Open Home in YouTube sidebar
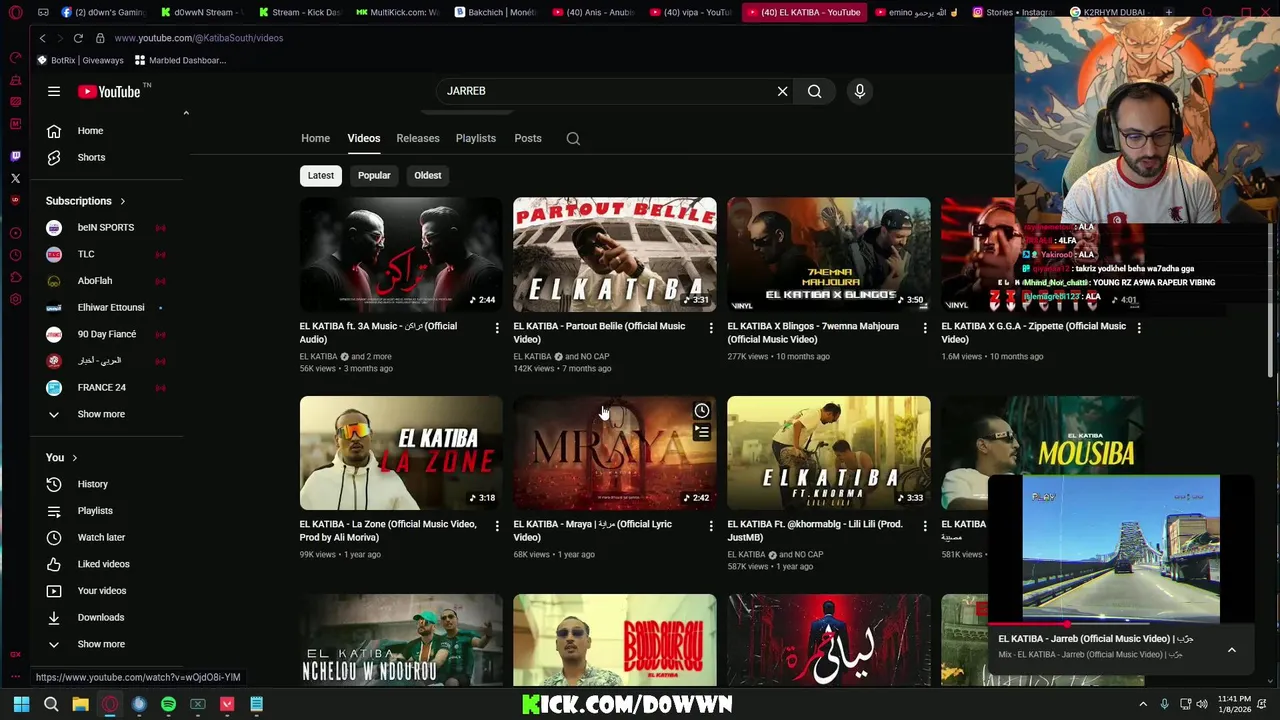Screen dimensions: 1280x720 pos(90,131)
